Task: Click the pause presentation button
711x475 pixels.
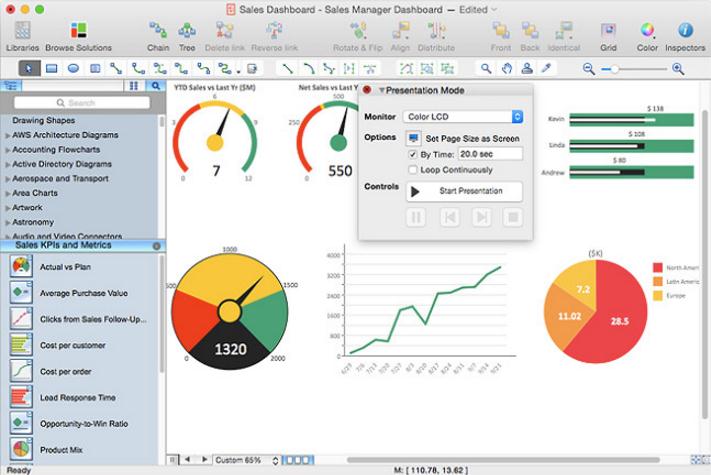Action: pos(416,218)
